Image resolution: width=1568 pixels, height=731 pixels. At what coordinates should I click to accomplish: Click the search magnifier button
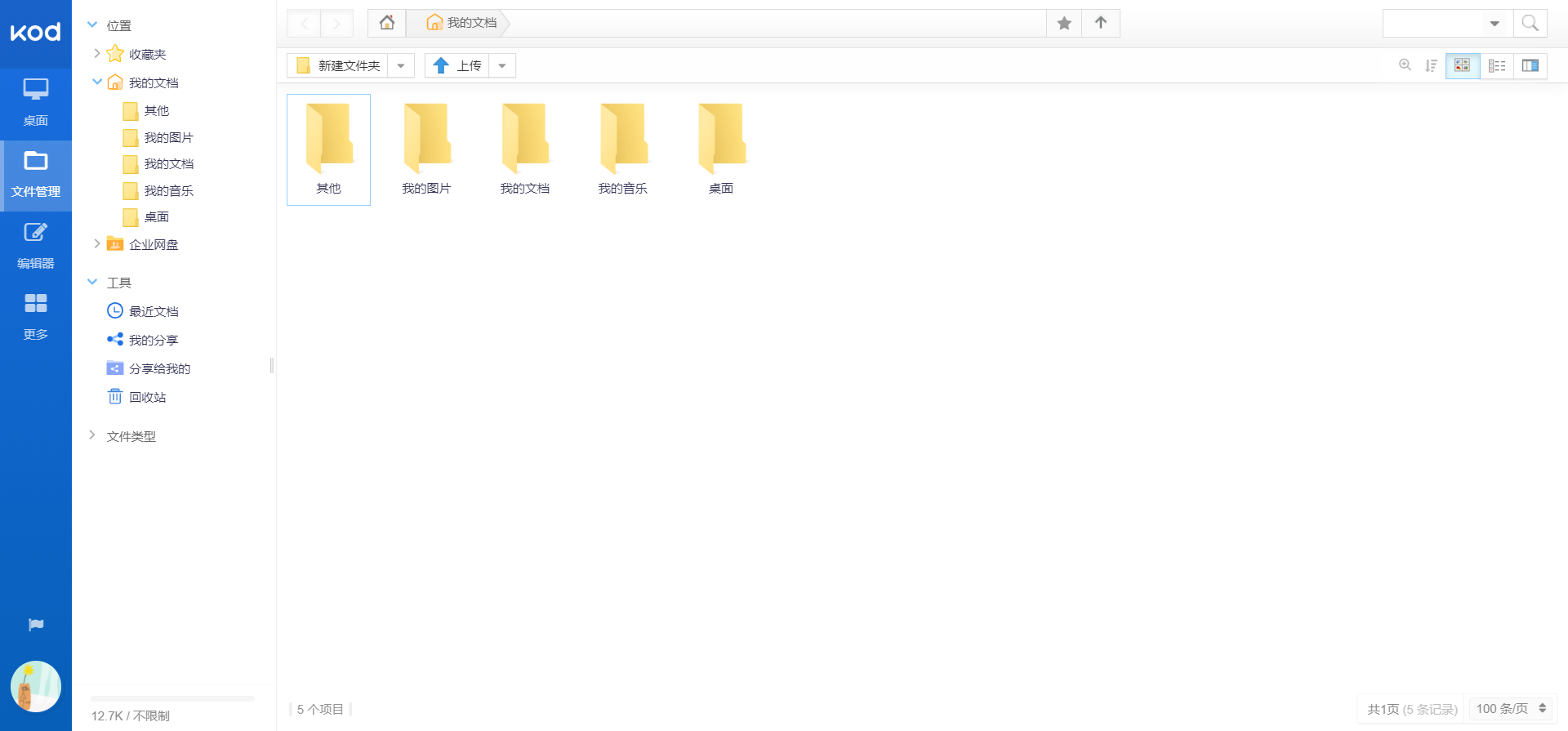pos(1530,23)
